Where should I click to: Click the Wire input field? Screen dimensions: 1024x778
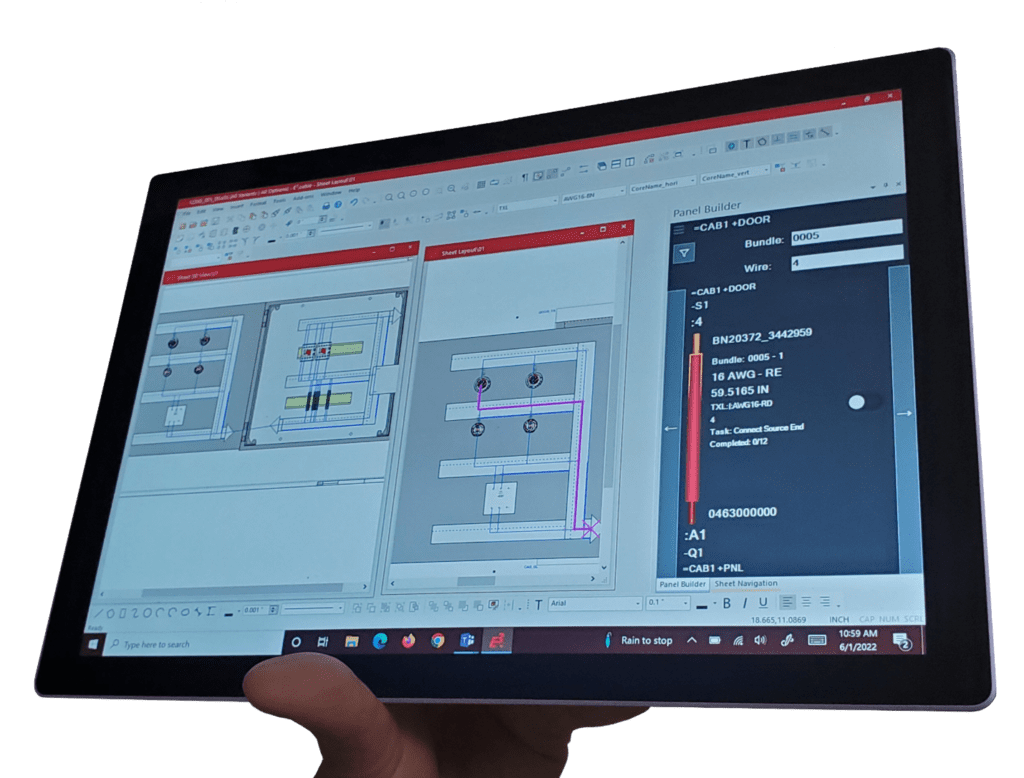click(847, 257)
